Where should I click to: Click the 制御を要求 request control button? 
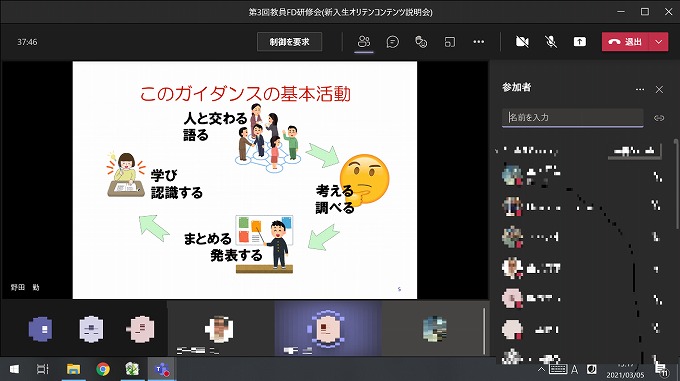coord(289,42)
